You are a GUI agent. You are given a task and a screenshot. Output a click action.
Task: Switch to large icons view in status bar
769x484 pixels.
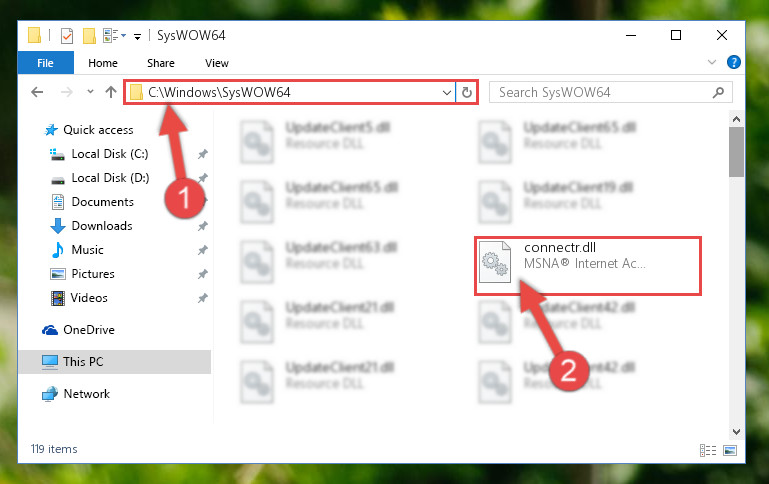tap(730, 450)
